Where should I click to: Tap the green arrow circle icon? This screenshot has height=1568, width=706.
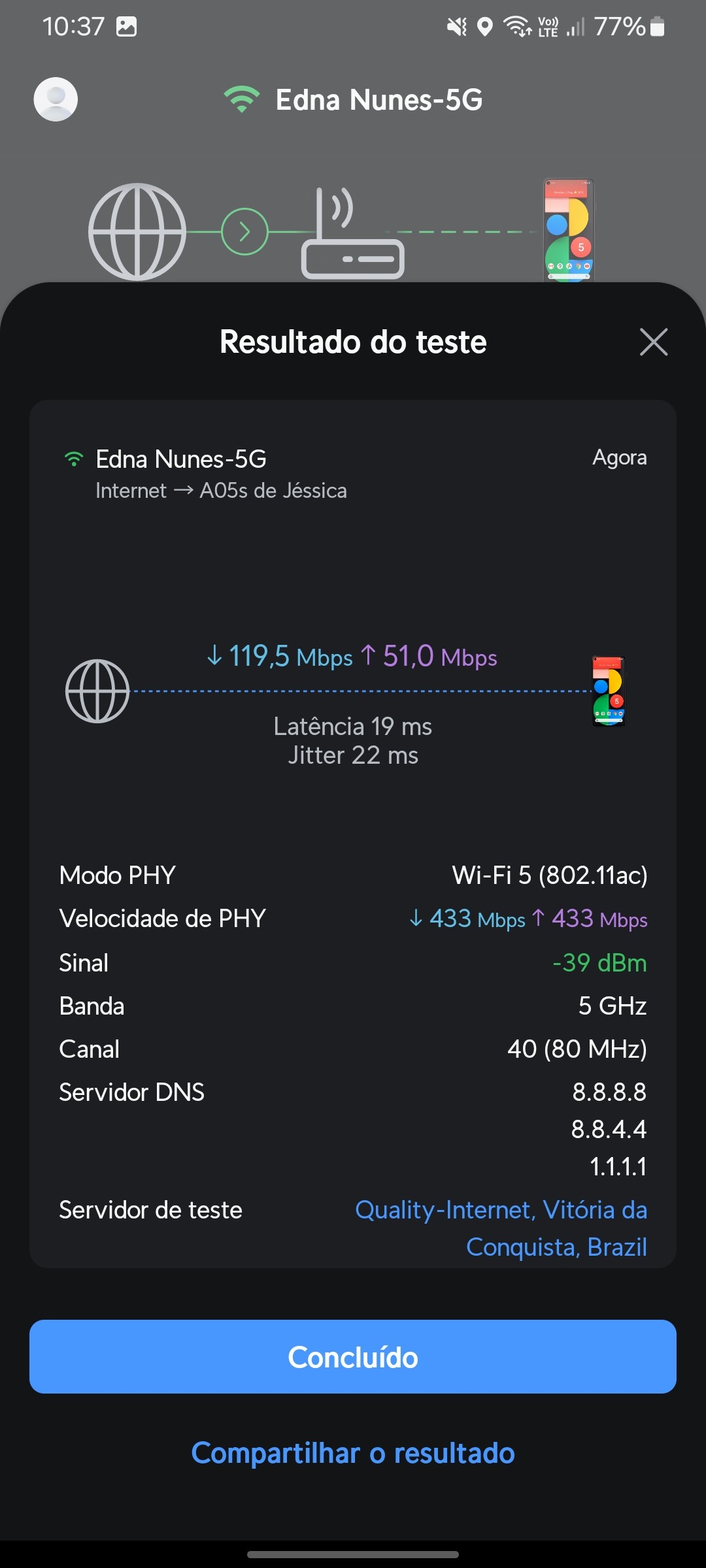pyautogui.click(x=244, y=231)
